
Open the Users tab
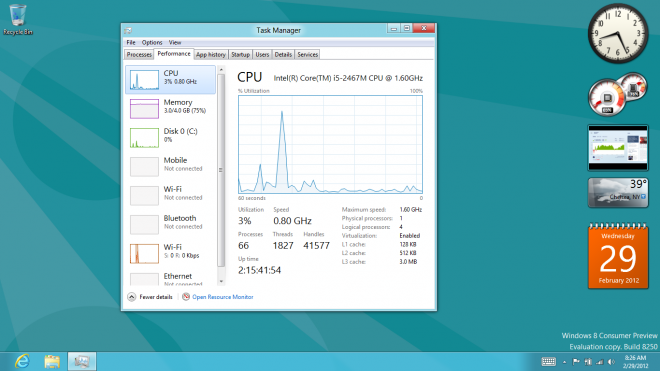(262, 55)
